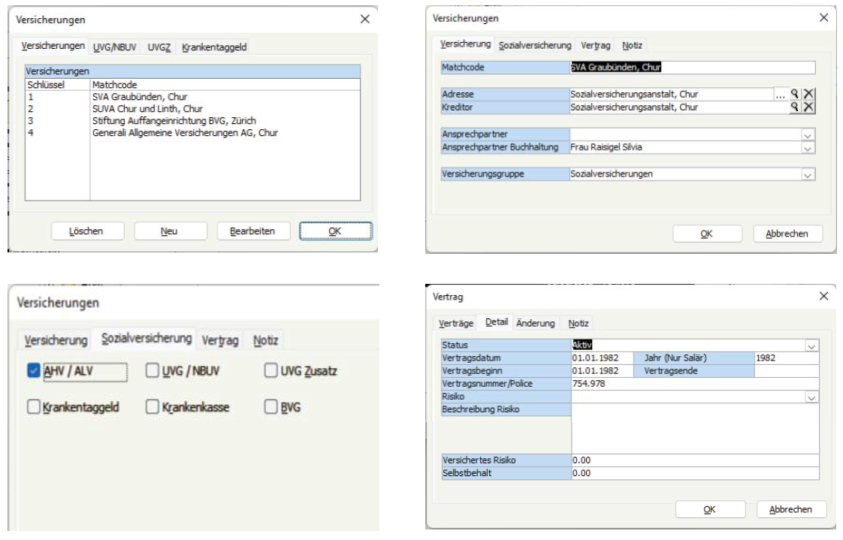The image size is (843, 540).
Task: Click the magnifier search icon in the Adresse row
Action: click(x=794, y=94)
